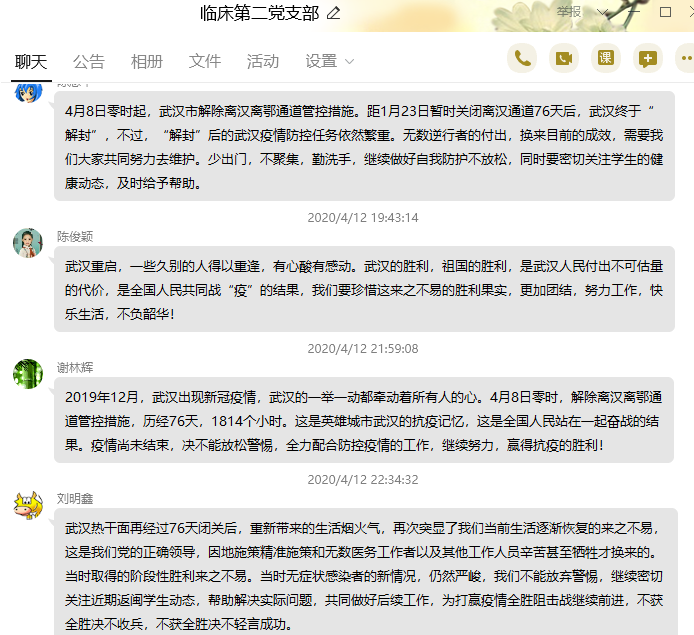Switch to the 公告 tab
Viewport: 694px width, 635px height.
click(x=89, y=61)
